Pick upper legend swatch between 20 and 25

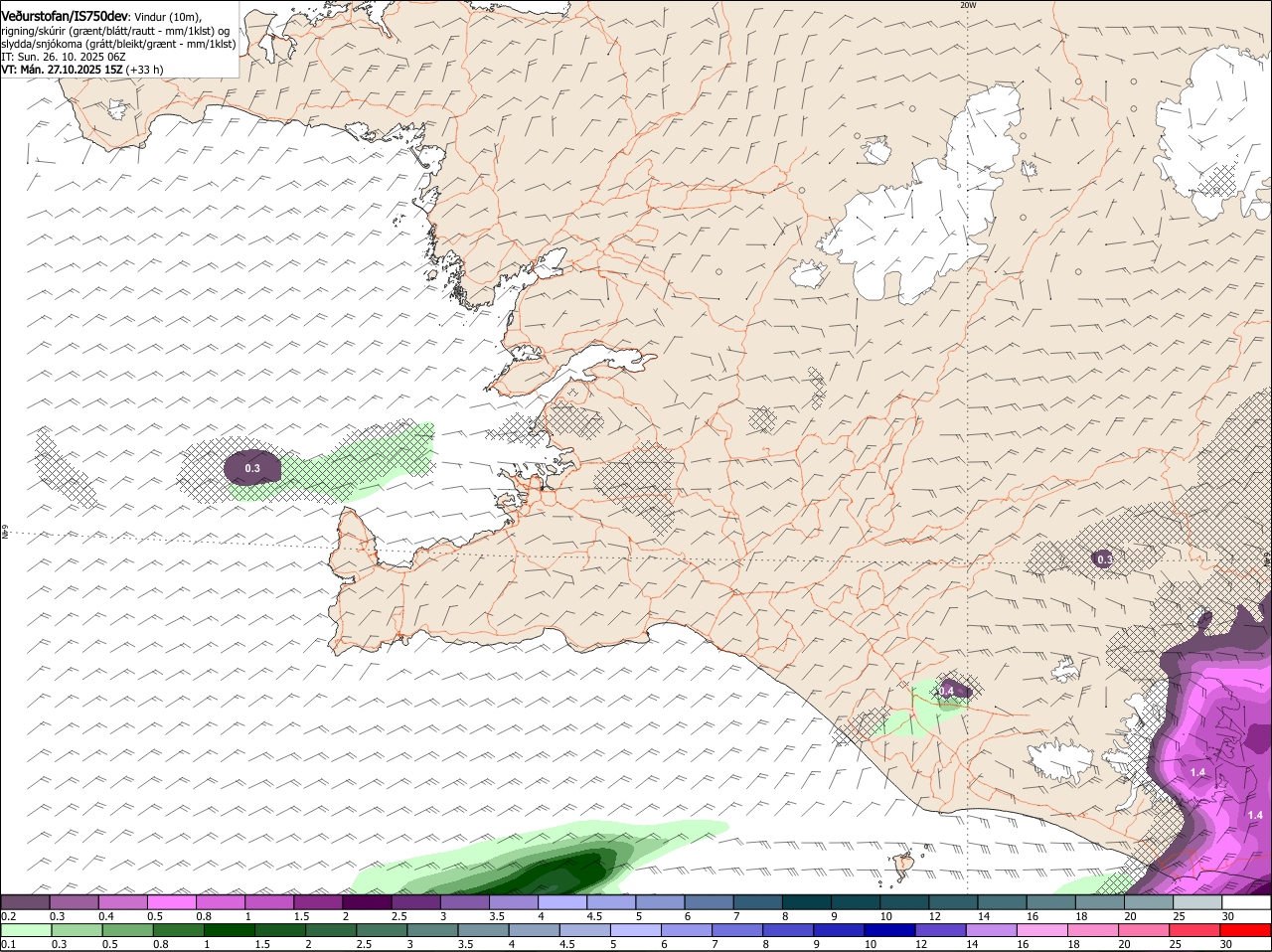1149,901
